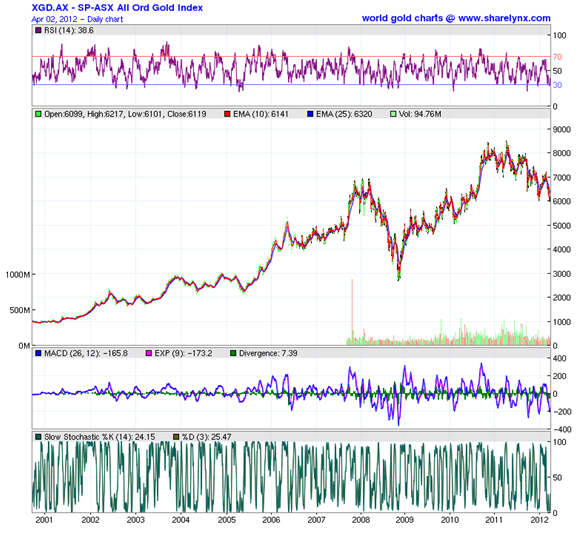This screenshot has height=541, width=582.
Task: Open the www.sharelynx.com link text
Action: click(x=504, y=18)
